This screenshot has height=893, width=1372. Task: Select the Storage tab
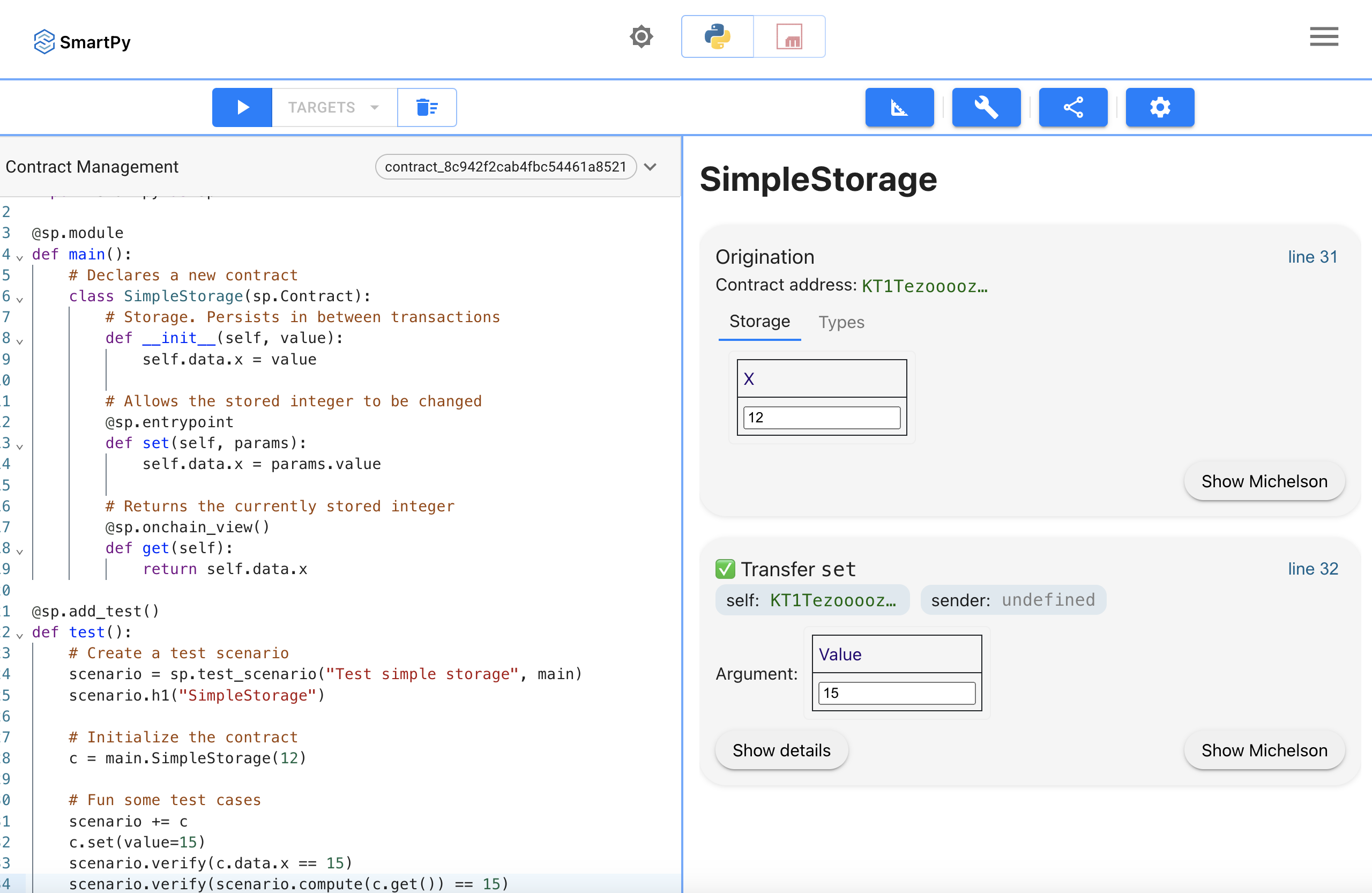759,321
